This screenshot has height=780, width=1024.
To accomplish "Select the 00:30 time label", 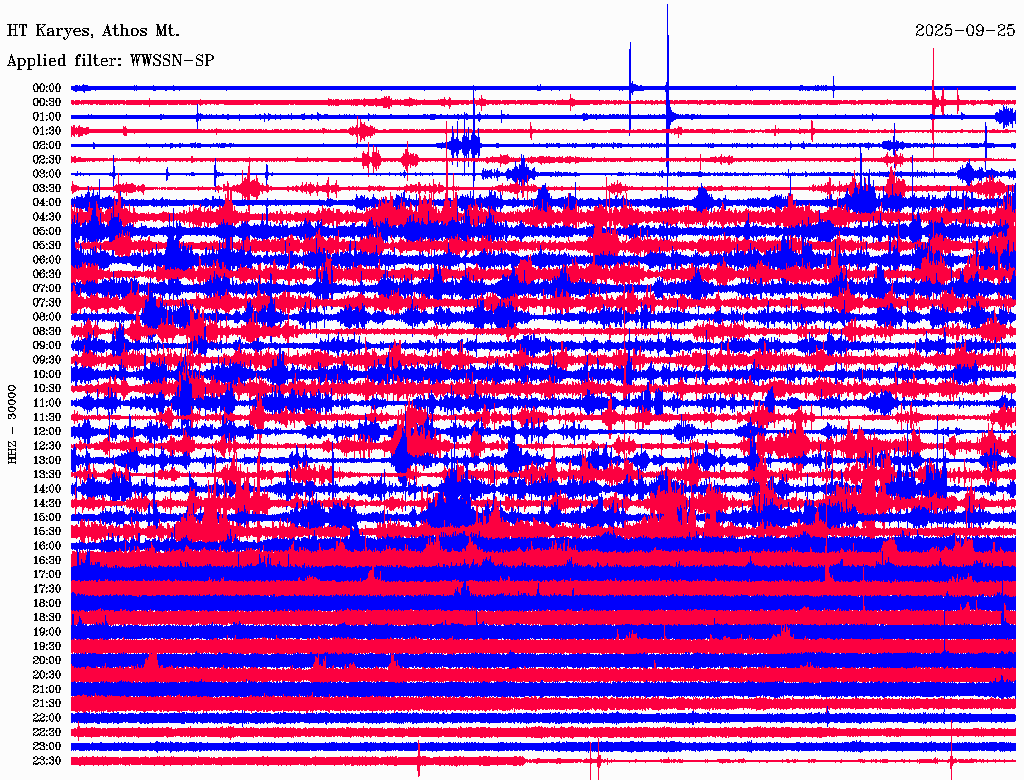I will click(46, 103).
